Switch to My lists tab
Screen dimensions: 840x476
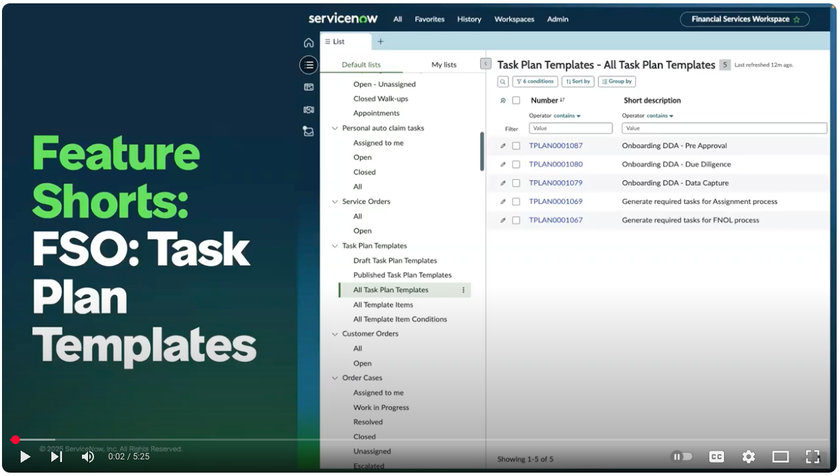pos(444,64)
